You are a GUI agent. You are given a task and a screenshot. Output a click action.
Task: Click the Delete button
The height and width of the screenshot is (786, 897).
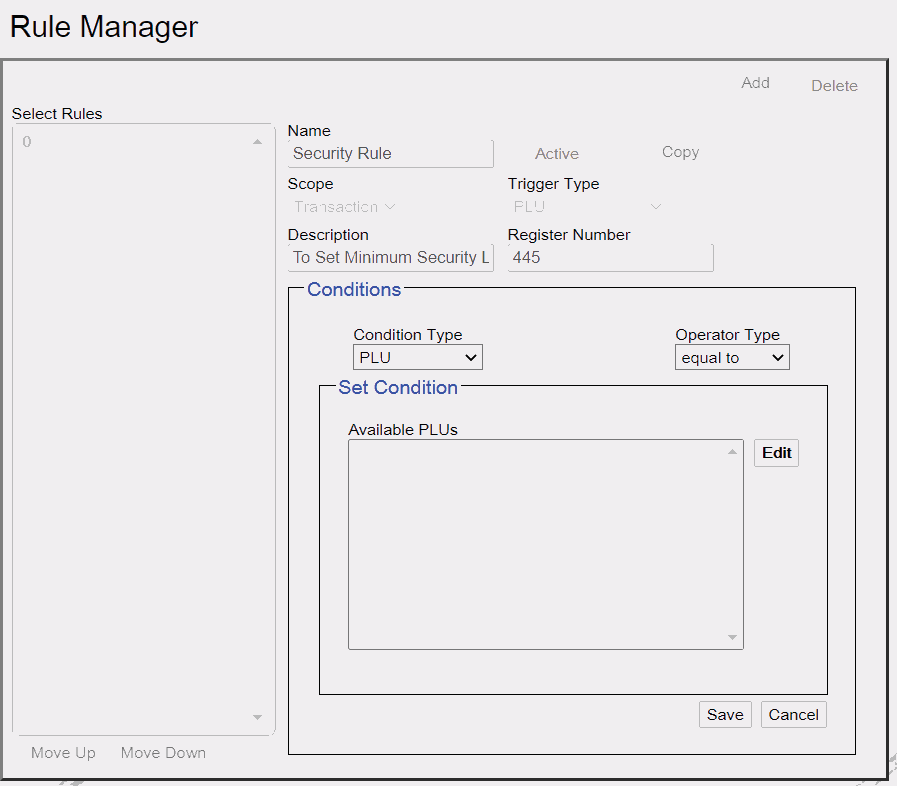click(834, 86)
